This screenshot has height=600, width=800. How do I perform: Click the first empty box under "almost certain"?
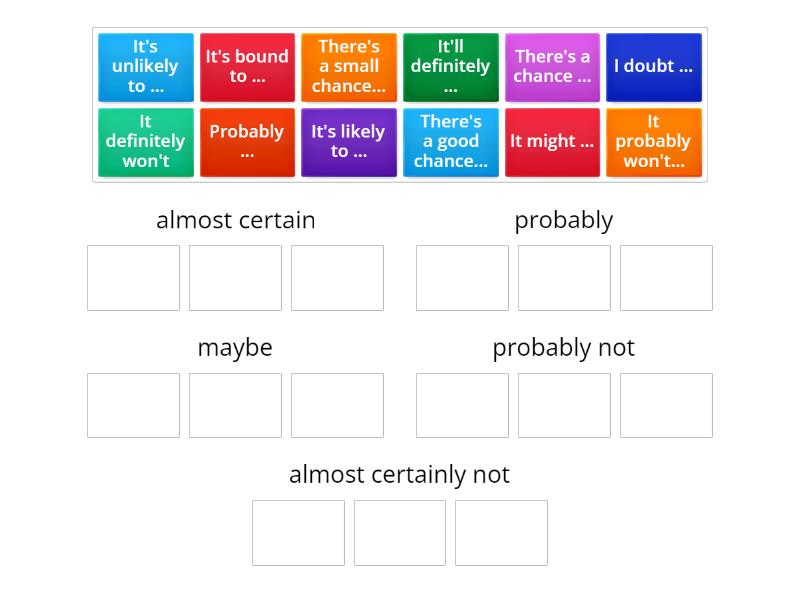click(133, 278)
